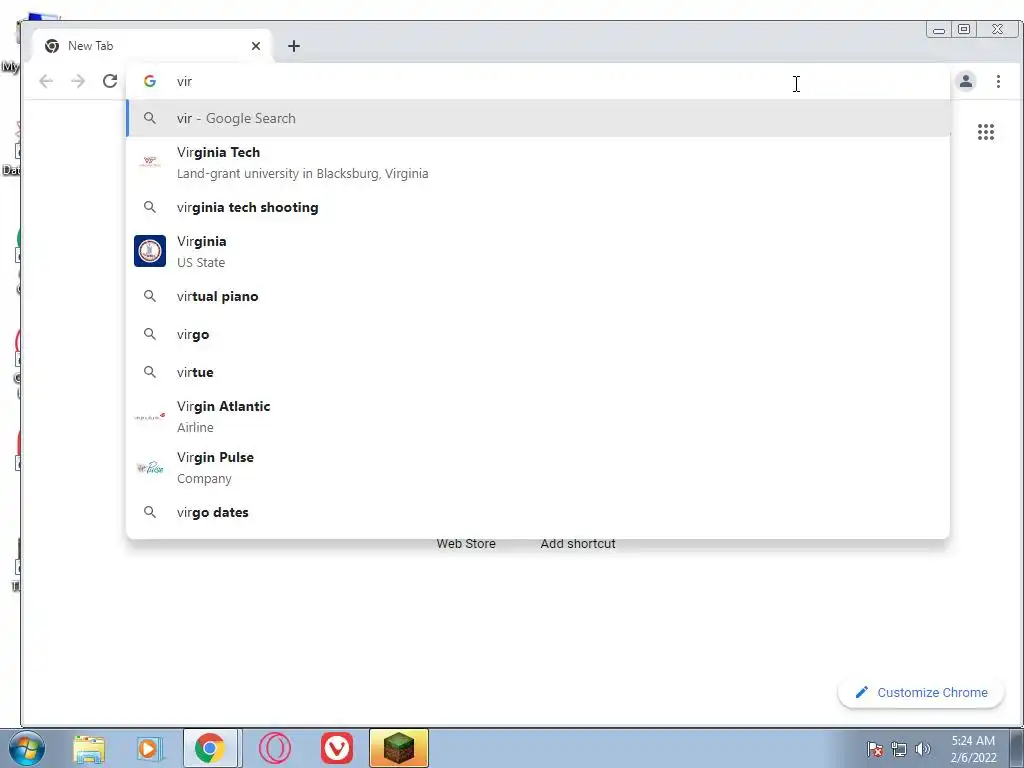Open a new tab with plus button
This screenshot has width=1024, height=768.
click(x=294, y=46)
